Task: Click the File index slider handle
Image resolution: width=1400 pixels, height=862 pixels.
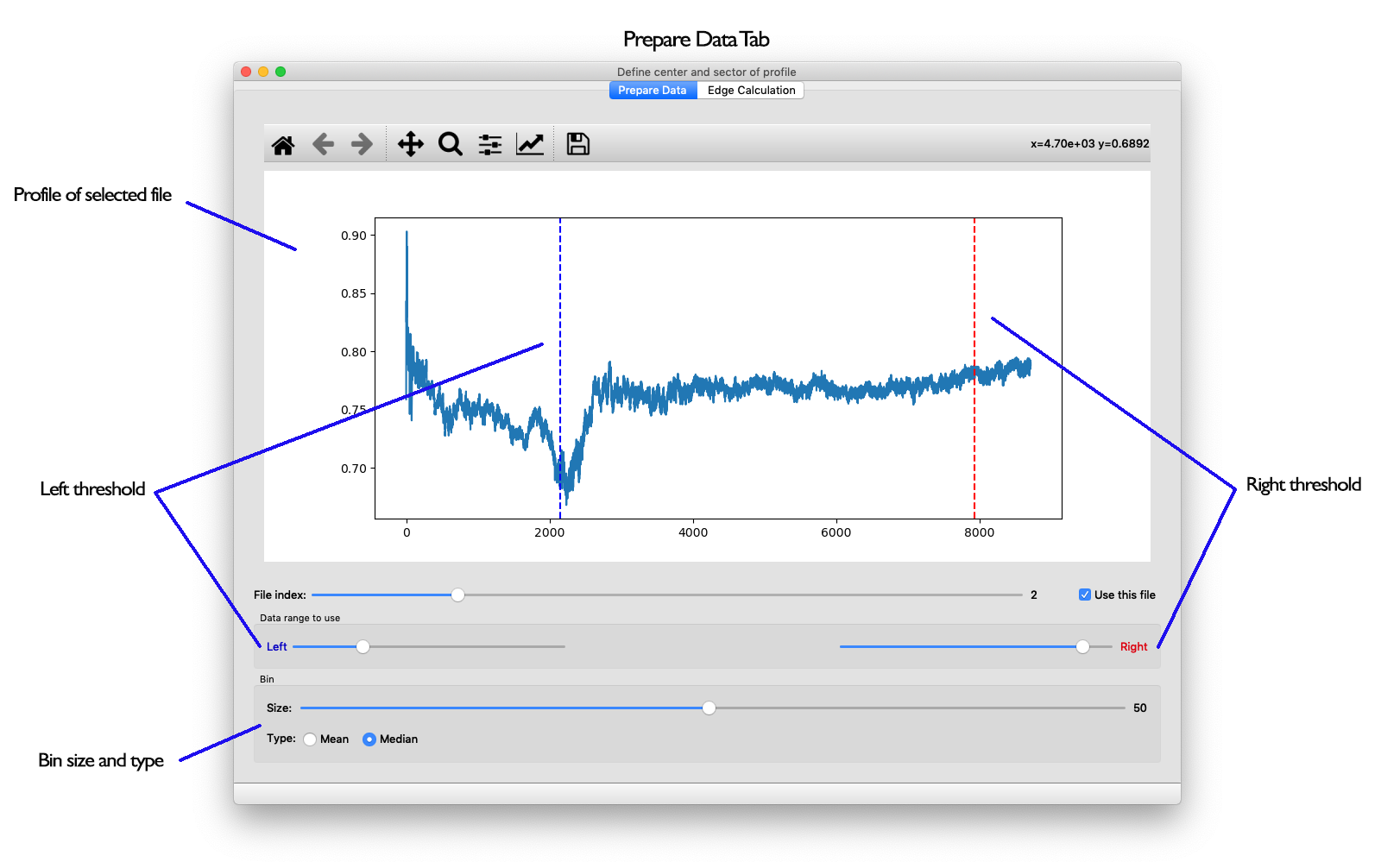Action: pyautogui.click(x=458, y=595)
